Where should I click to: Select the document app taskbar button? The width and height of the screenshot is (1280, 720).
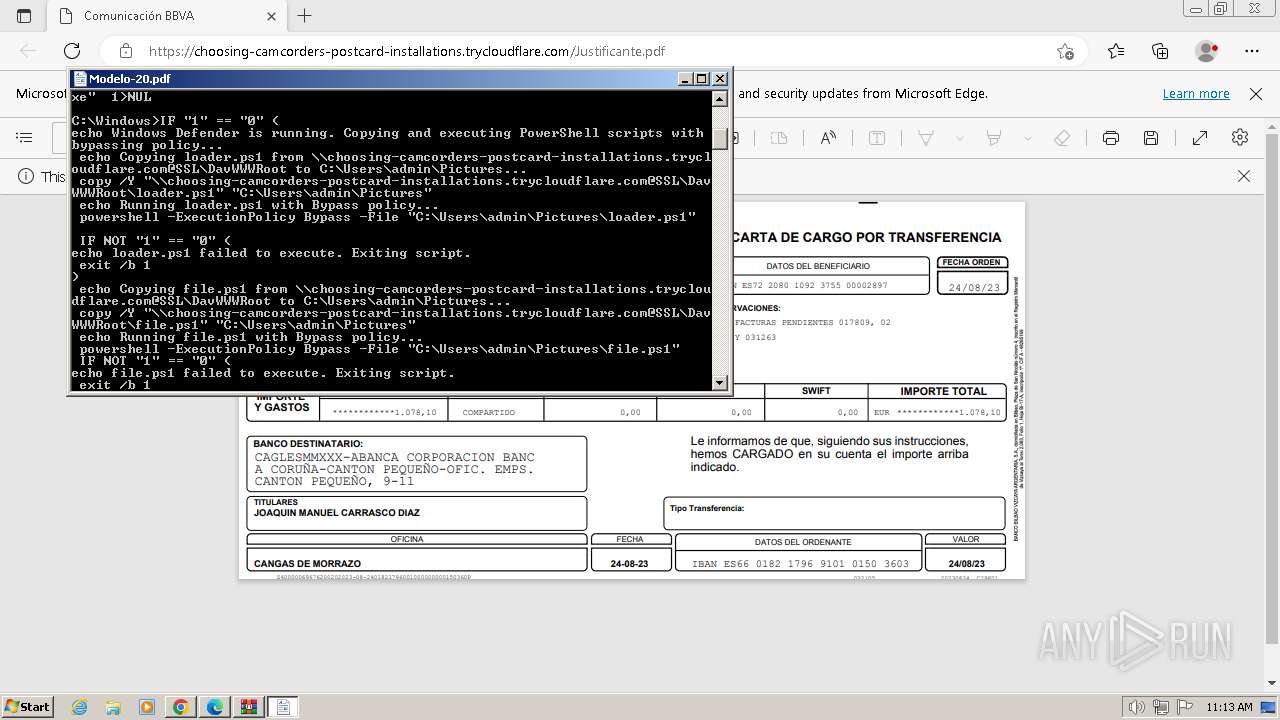click(x=283, y=707)
